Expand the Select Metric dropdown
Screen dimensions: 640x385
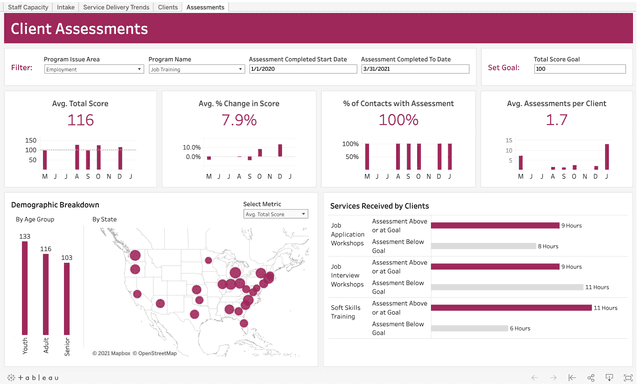[276, 214]
